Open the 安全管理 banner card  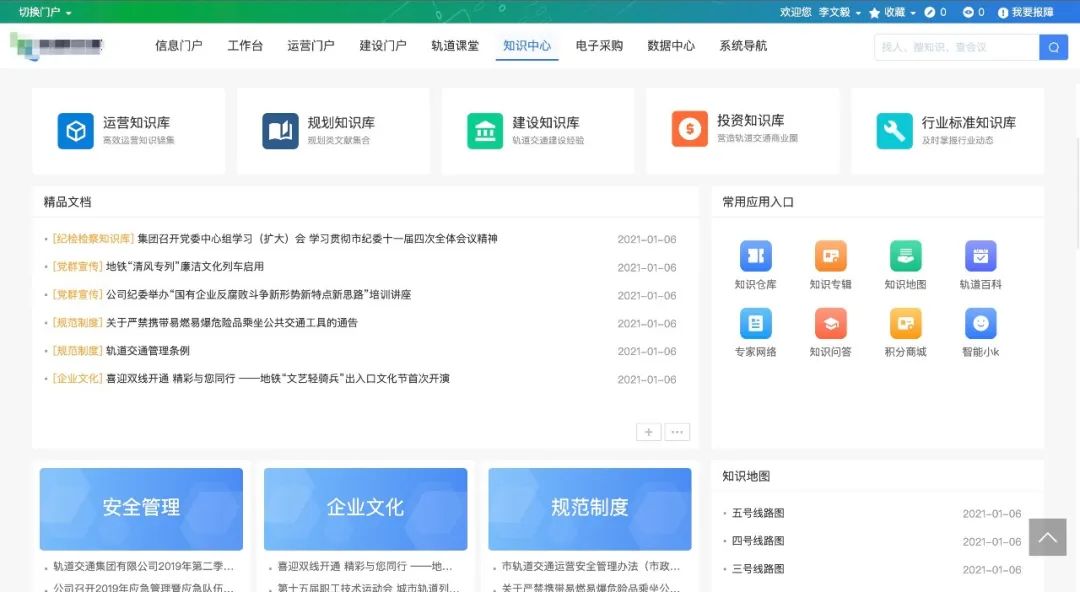[141, 509]
